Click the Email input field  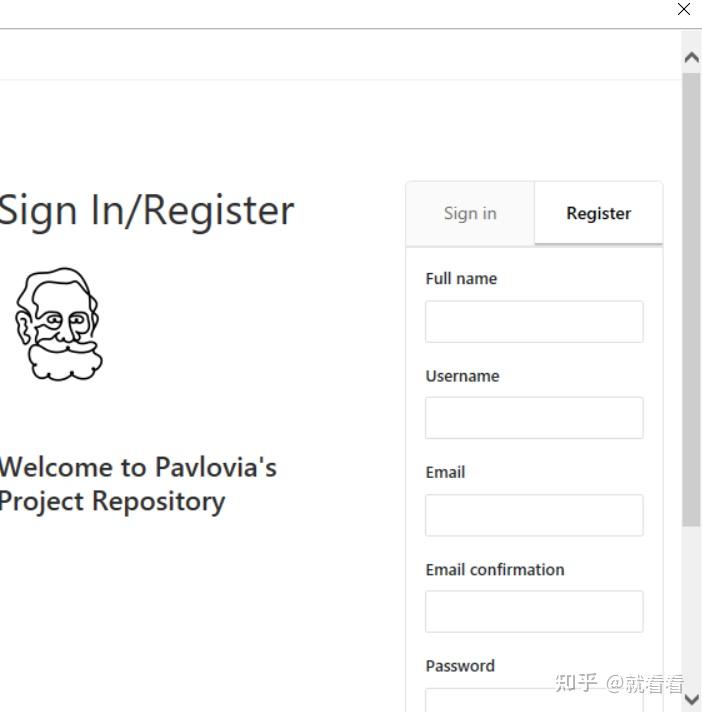[534, 515]
